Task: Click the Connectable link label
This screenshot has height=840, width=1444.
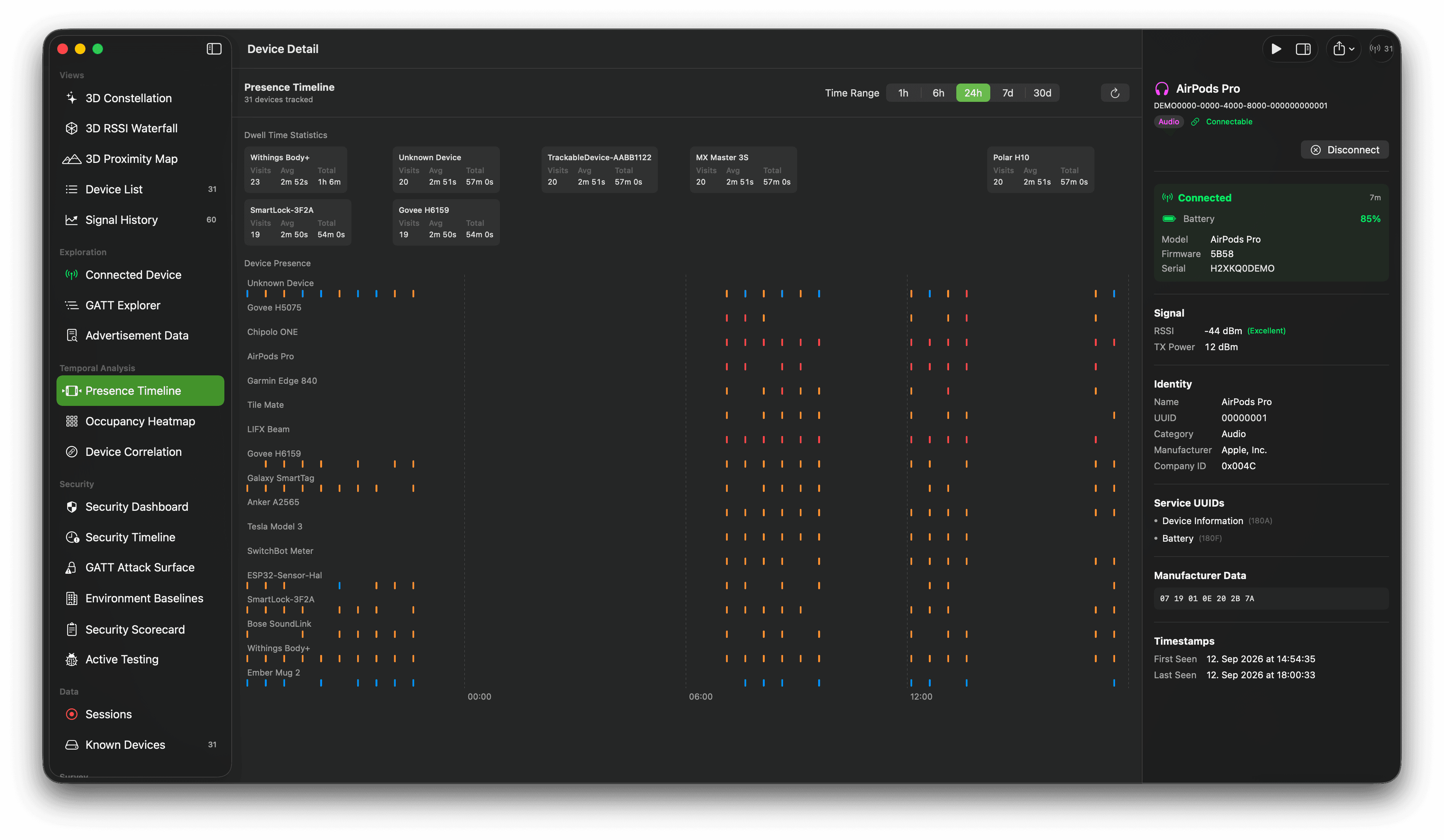Action: click(x=1228, y=121)
